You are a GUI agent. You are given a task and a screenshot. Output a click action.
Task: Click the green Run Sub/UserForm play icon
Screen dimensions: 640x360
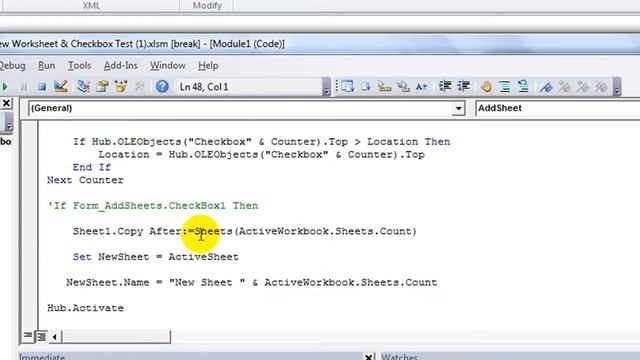(5, 87)
